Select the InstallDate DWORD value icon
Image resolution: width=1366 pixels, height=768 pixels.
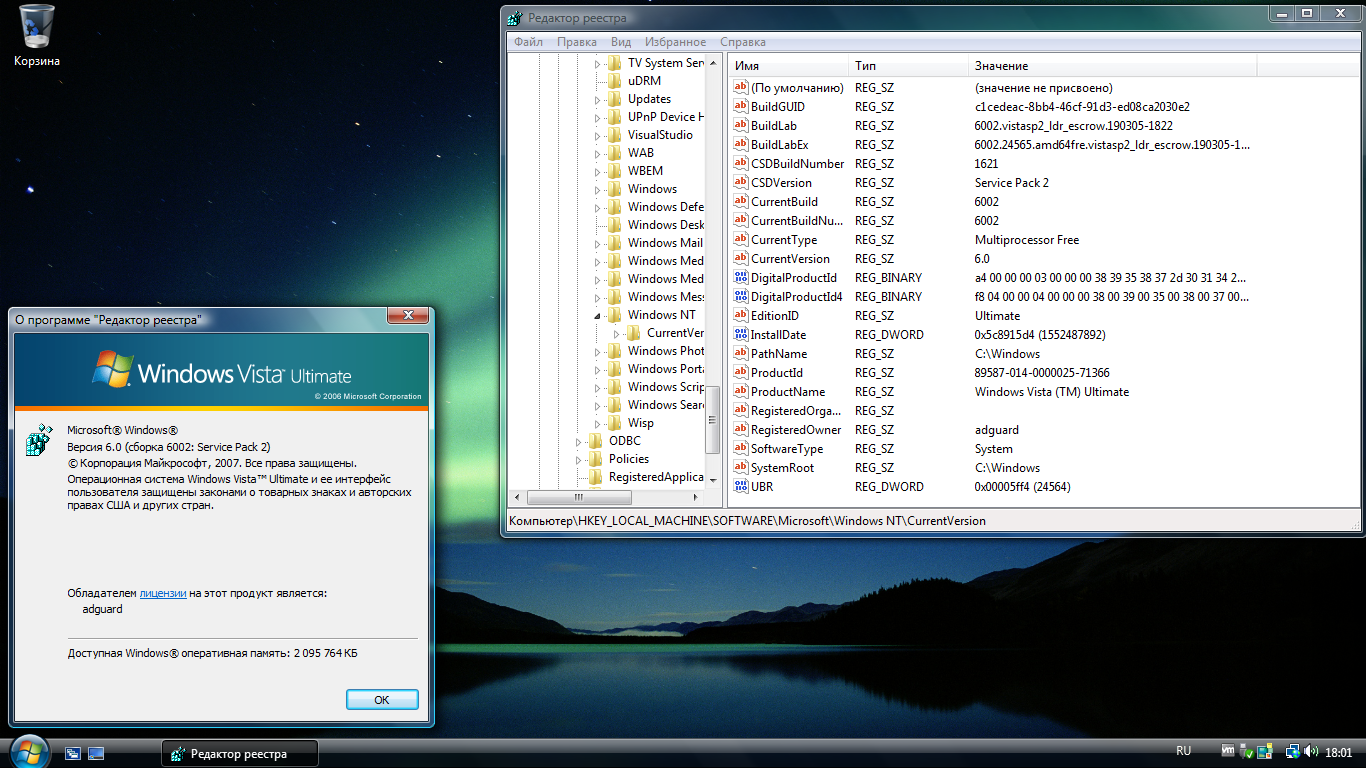pos(741,335)
